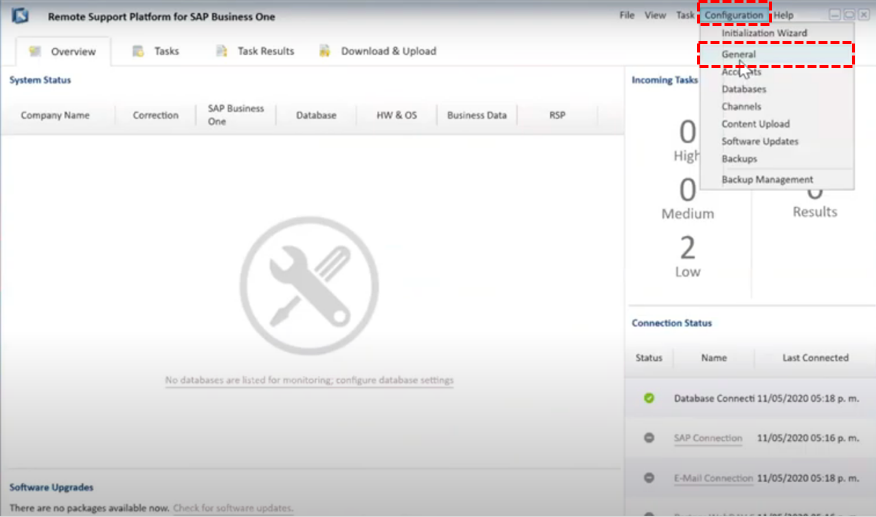Select General in the Configuration menu
Screen dimensions: 876x517
coord(775,54)
